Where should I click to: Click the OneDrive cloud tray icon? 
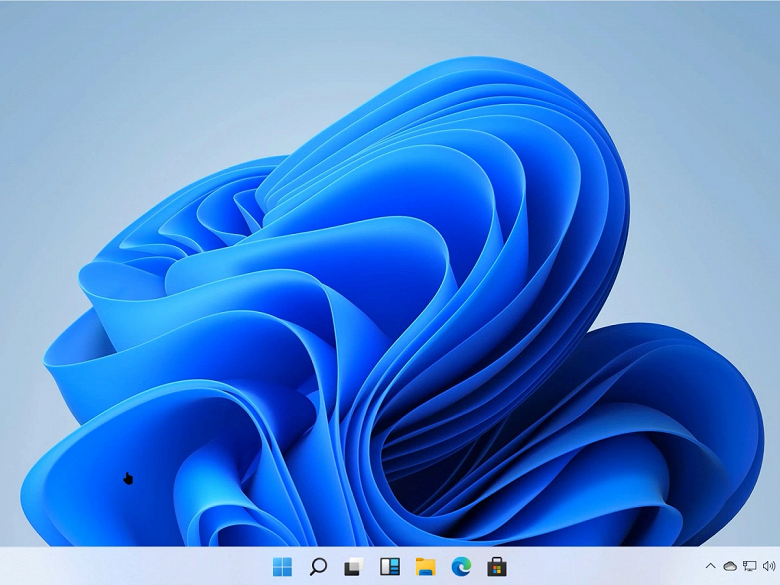730,567
